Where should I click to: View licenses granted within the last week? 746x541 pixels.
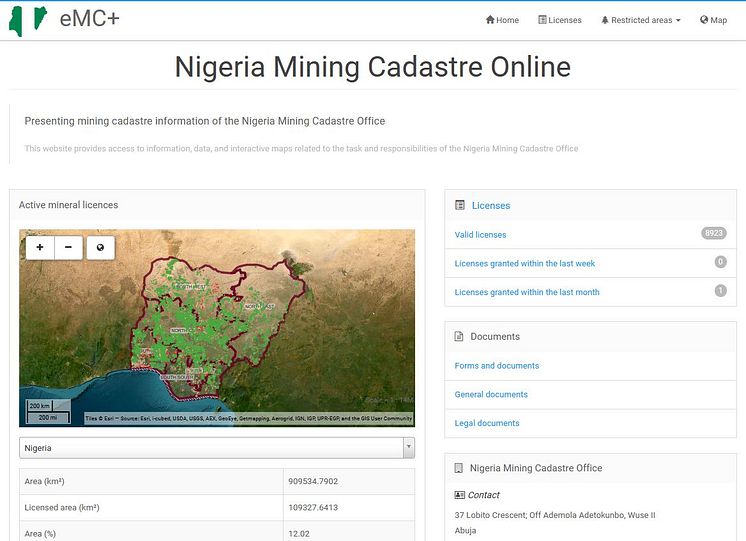click(x=524, y=264)
